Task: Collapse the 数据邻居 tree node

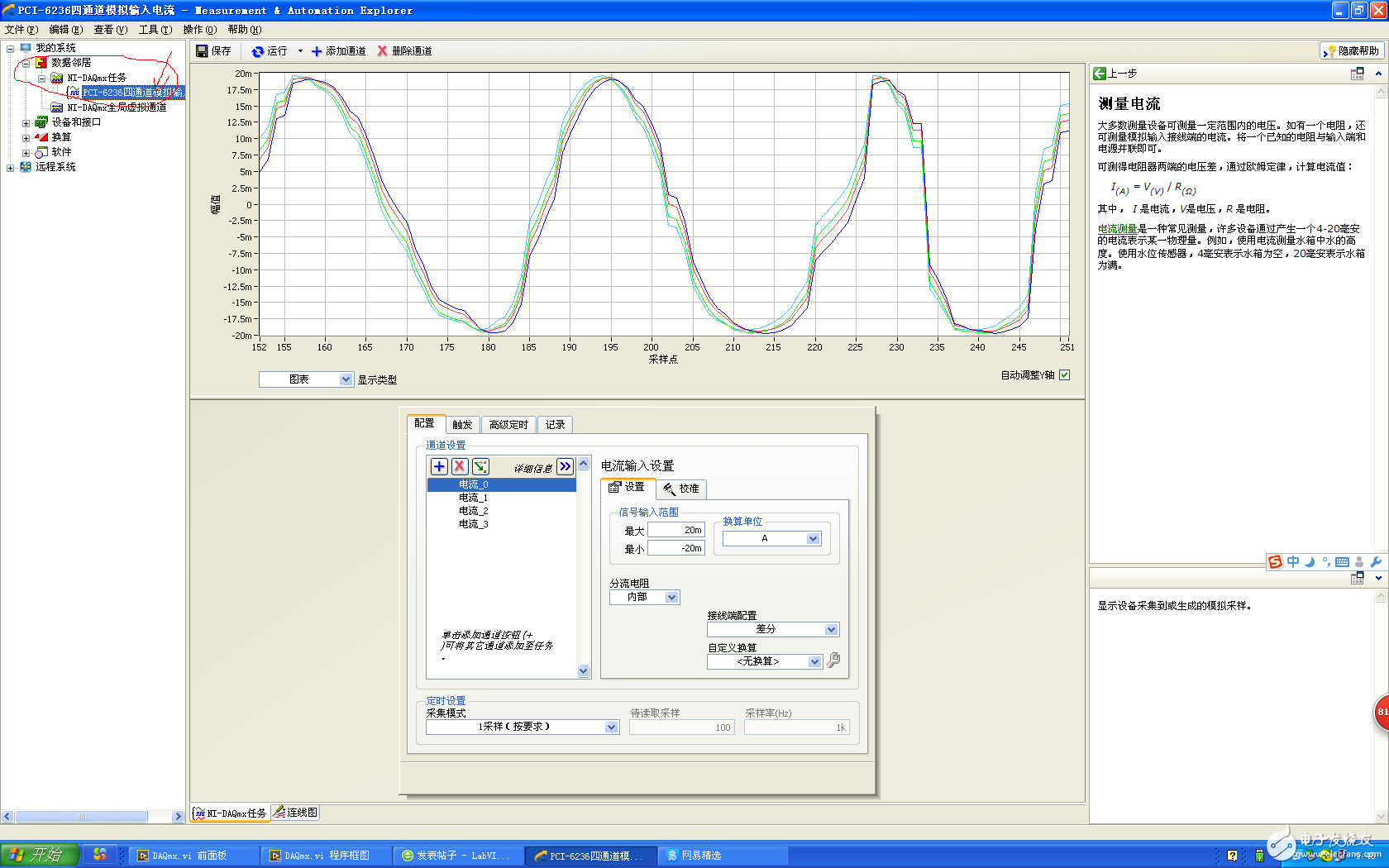Action: [26, 63]
